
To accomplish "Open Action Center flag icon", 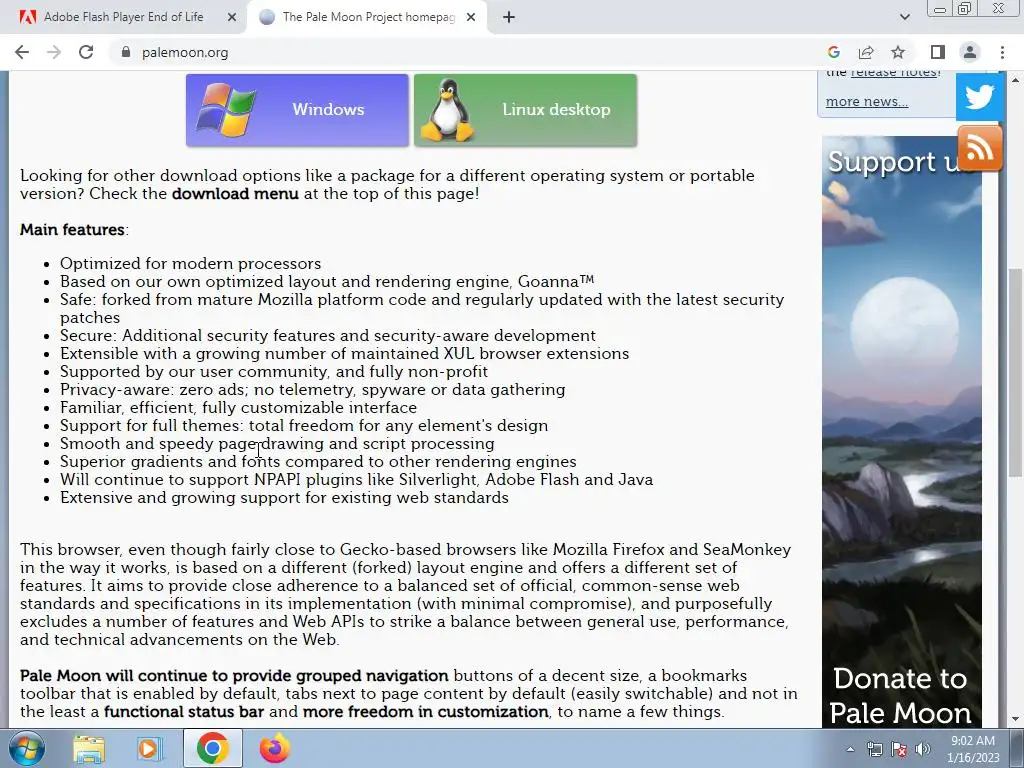I will click(x=899, y=749).
